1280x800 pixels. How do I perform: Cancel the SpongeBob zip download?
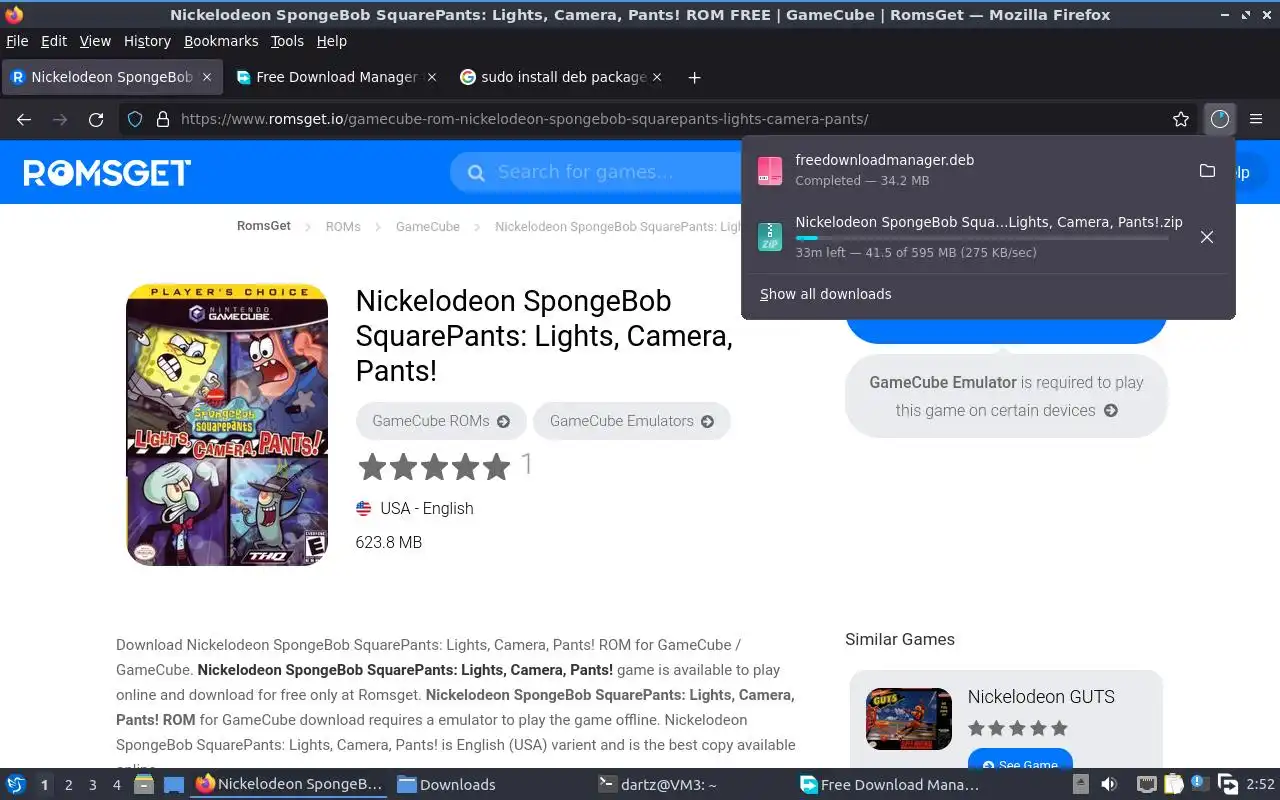click(1207, 237)
